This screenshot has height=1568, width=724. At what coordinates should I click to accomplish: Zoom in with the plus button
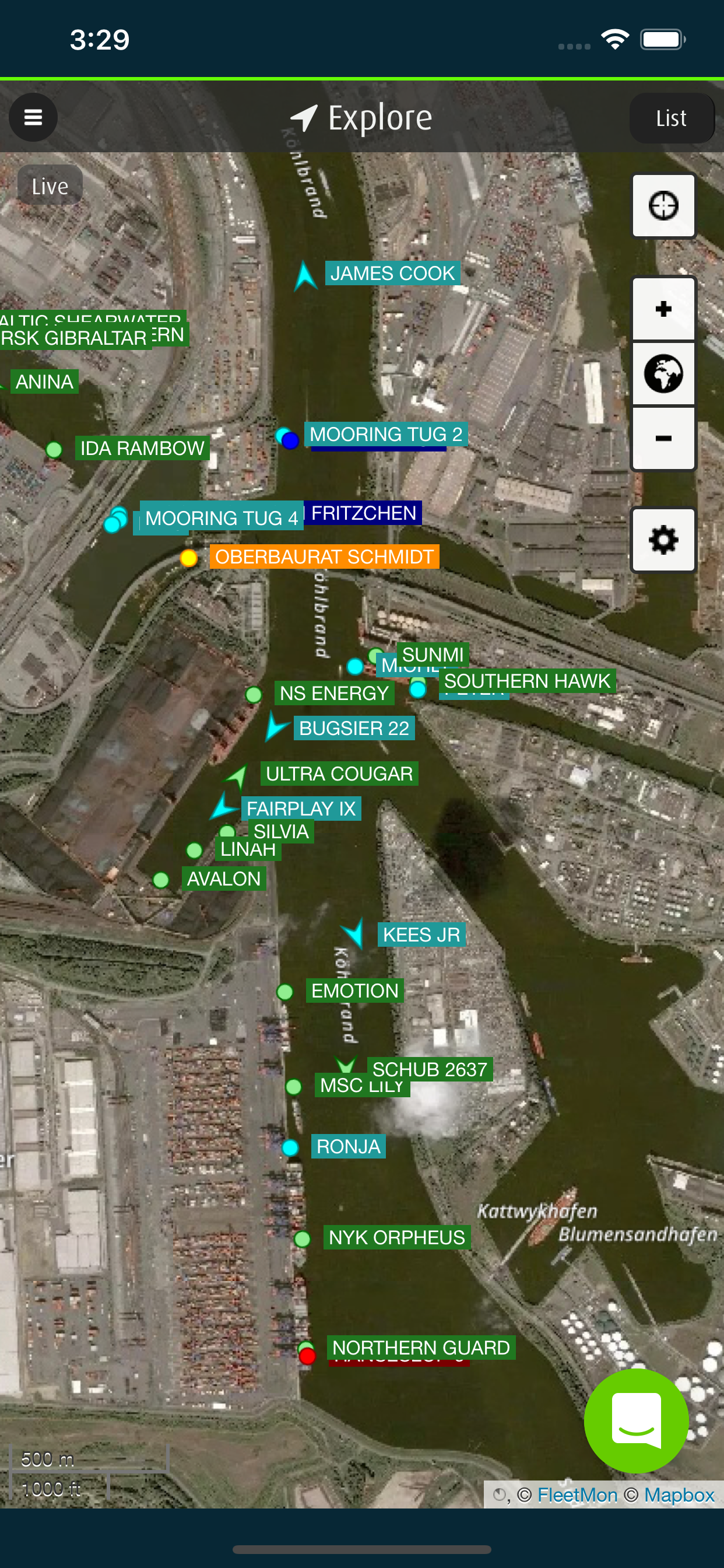point(663,309)
